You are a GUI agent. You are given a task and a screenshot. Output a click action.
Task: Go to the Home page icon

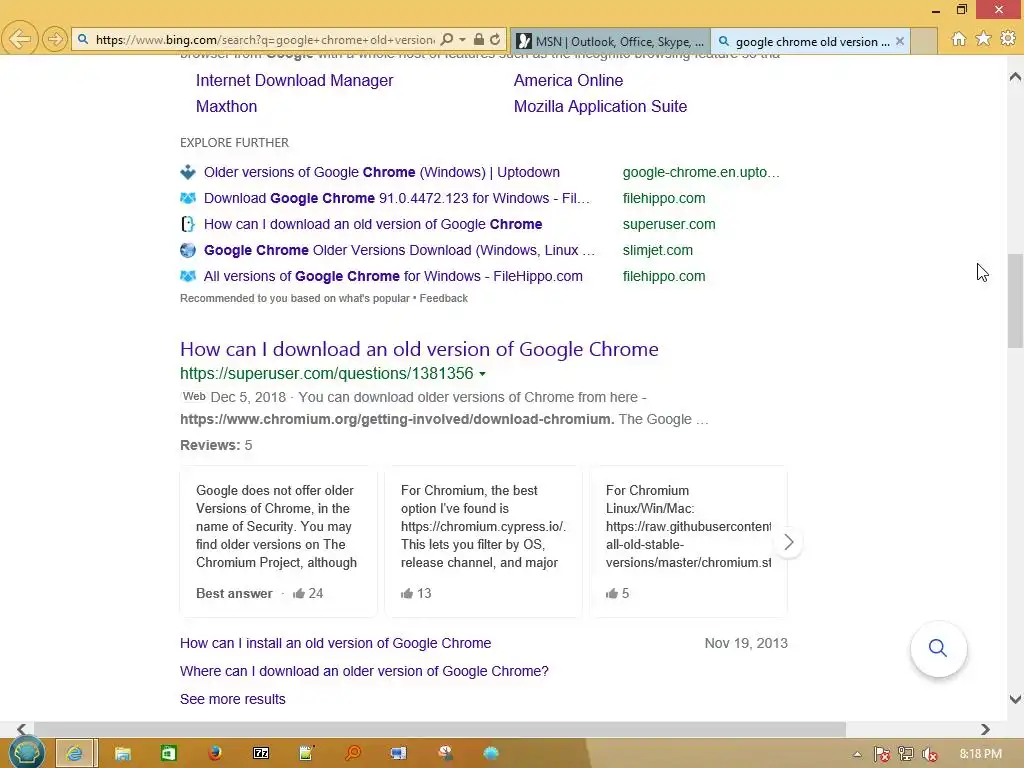point(959,39)
